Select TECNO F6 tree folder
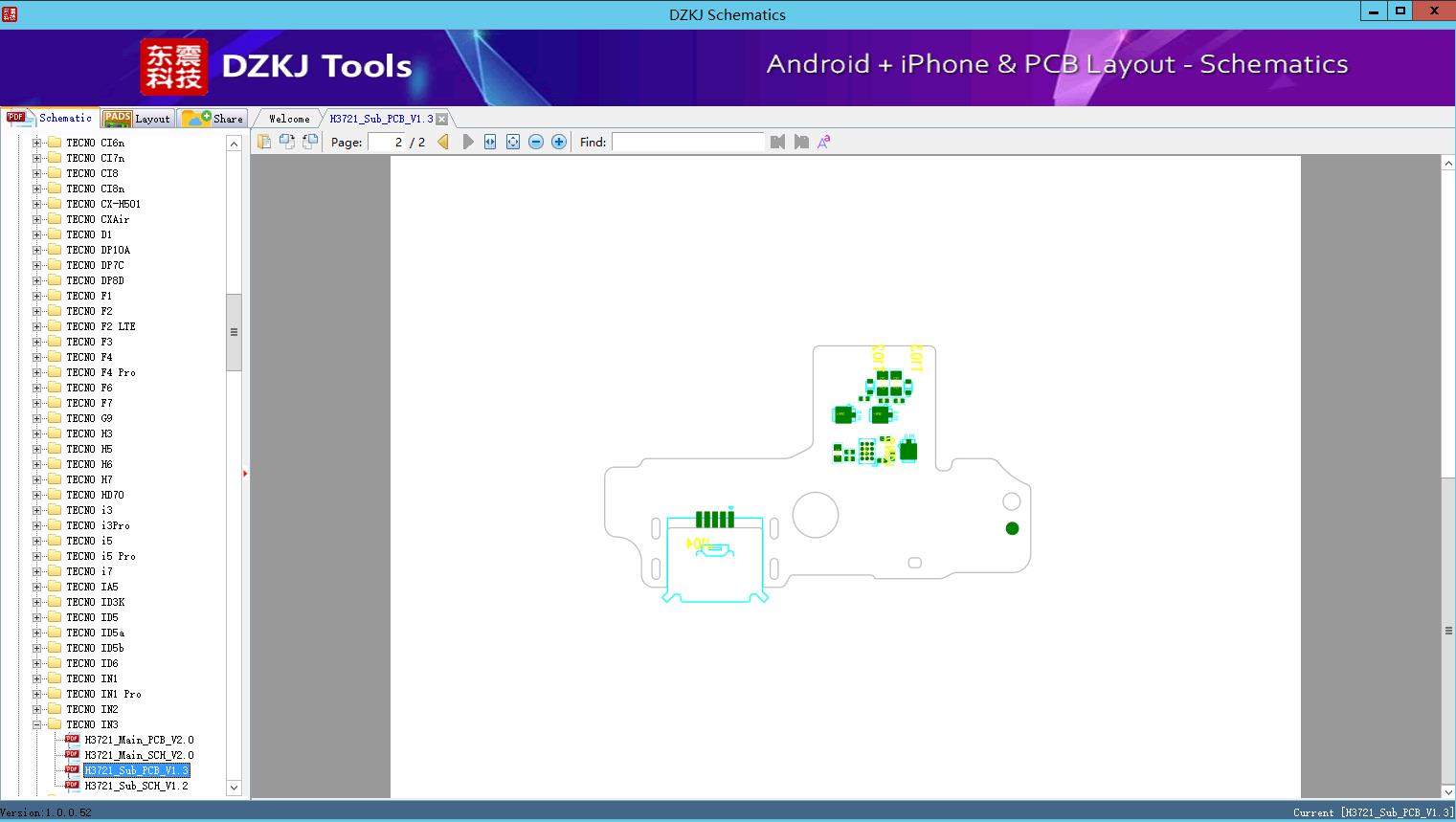Viewport: 1456px width, 822px height. tap(89, 388)
